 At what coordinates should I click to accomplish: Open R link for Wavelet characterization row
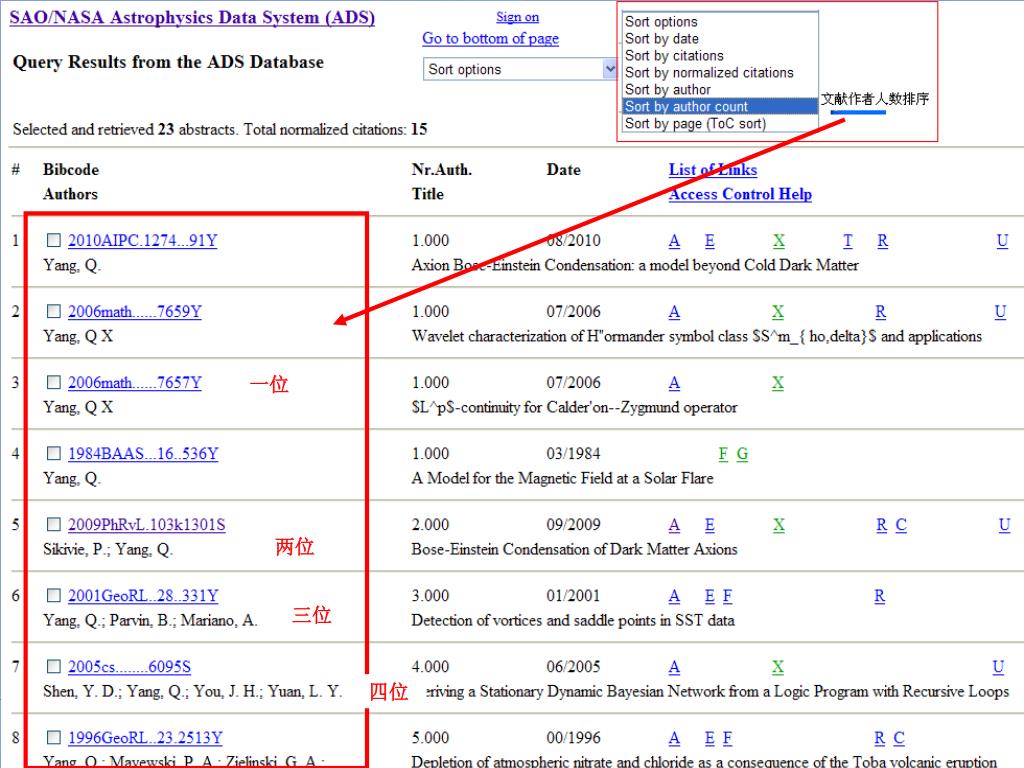click(880, 312)
